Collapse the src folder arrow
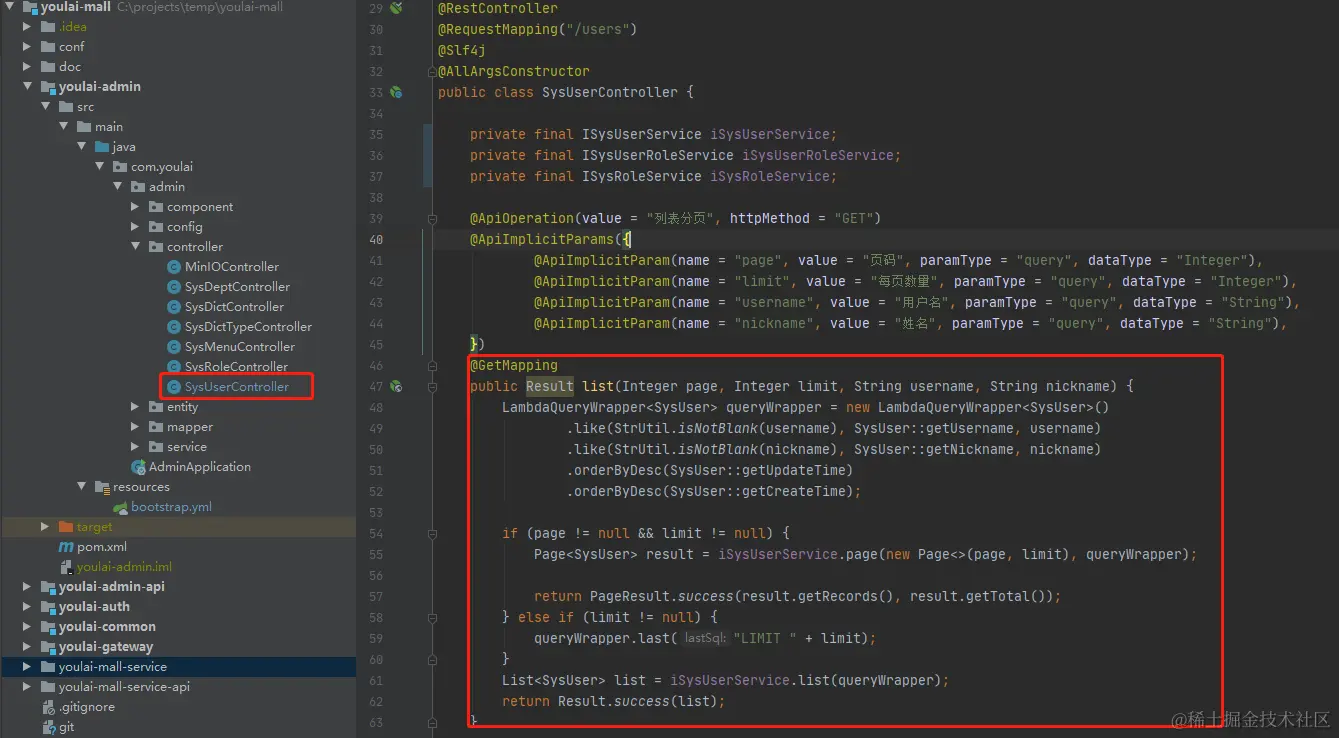Viewport: 1339px width, 738px height. pyautogui.click(x=45, y=107)
